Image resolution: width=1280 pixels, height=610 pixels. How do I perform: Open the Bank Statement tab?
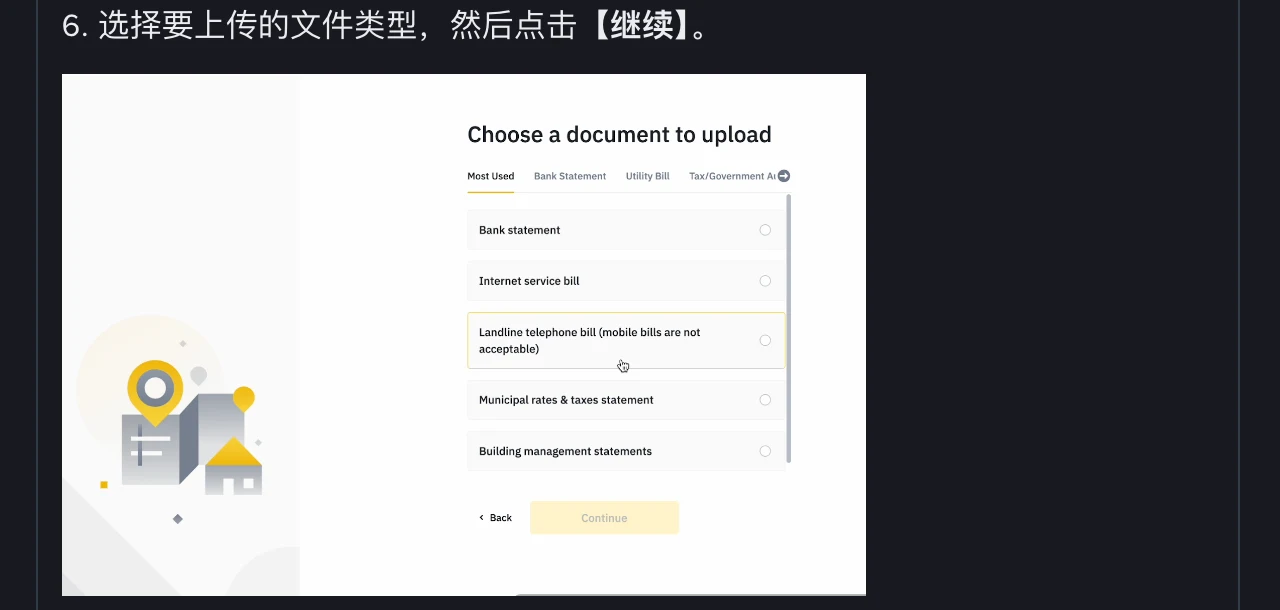point(570,176)
